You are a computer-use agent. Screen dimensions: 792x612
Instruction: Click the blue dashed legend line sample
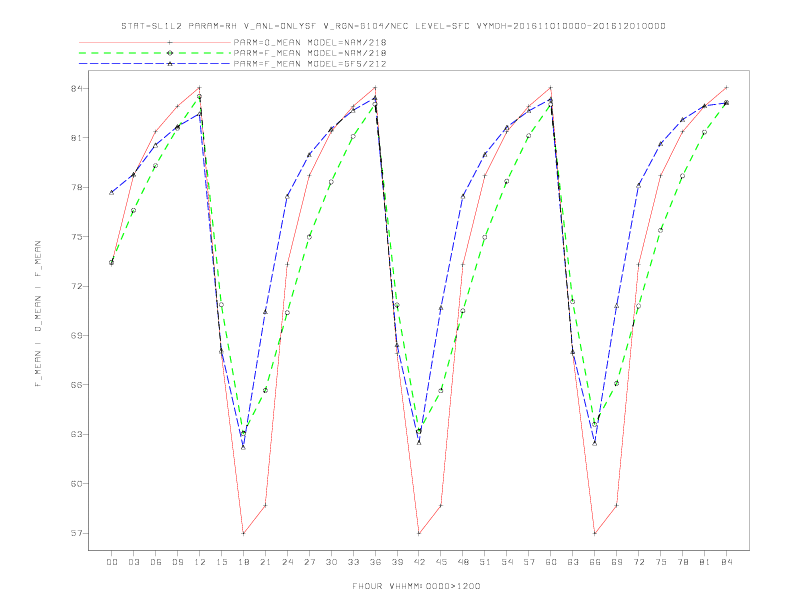tap(155, 64)
